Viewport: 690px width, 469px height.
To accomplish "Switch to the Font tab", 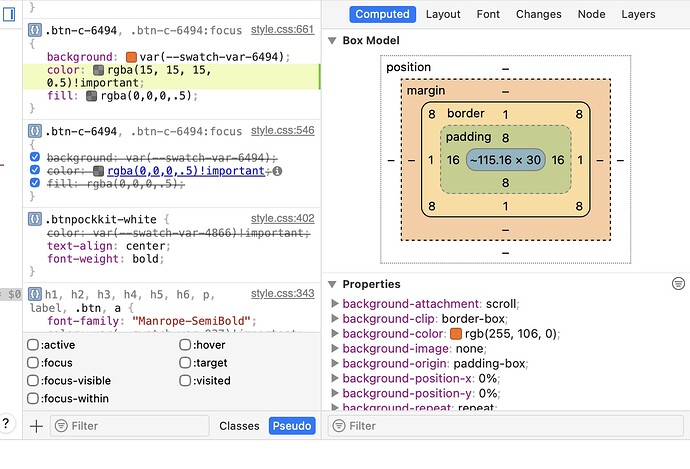I will pyautogui.click(x=488, y=14).
